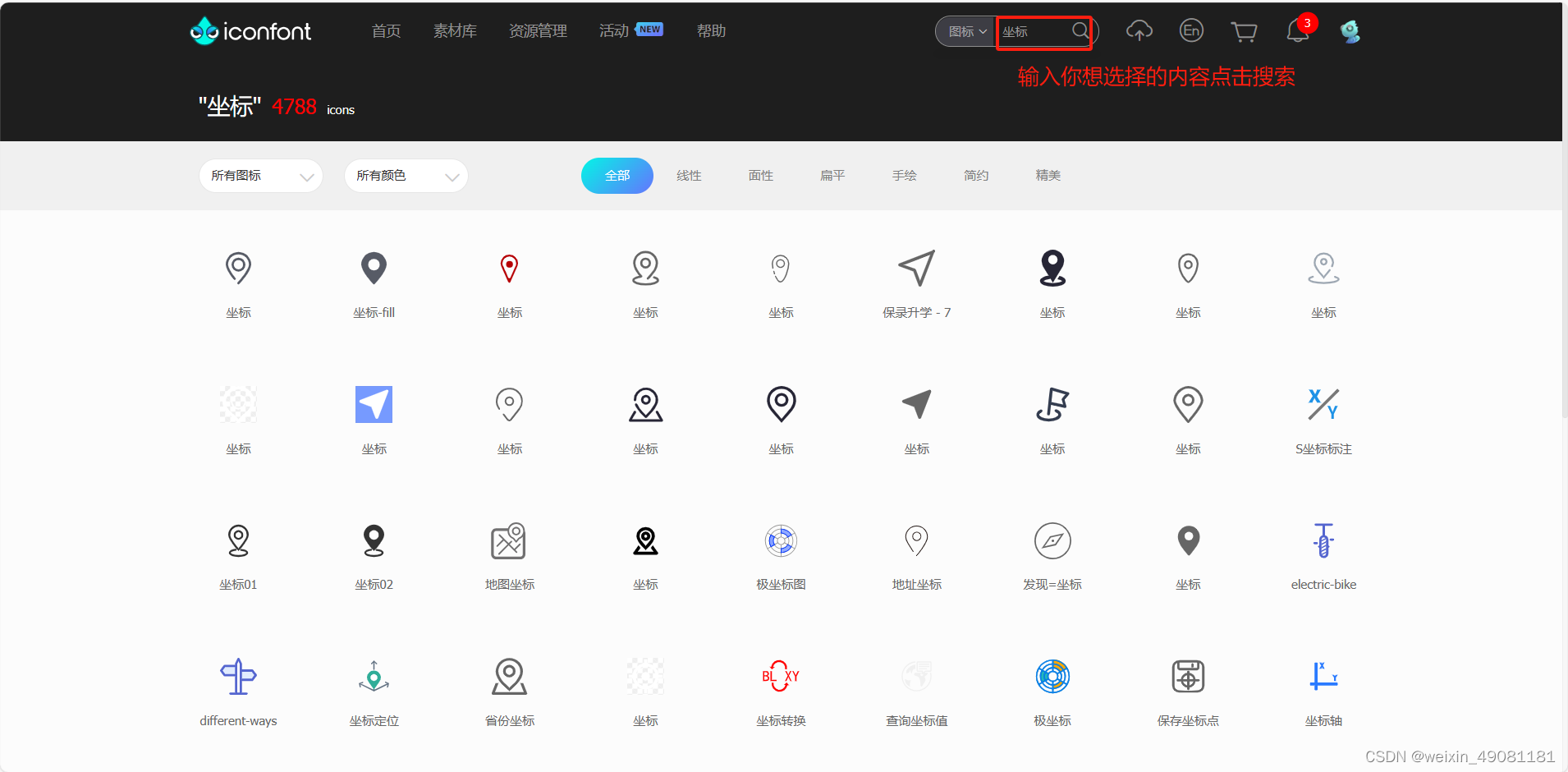Switch to the 线性 style tab
Screen dimensions: 1568x772
[x=688, y=175]
